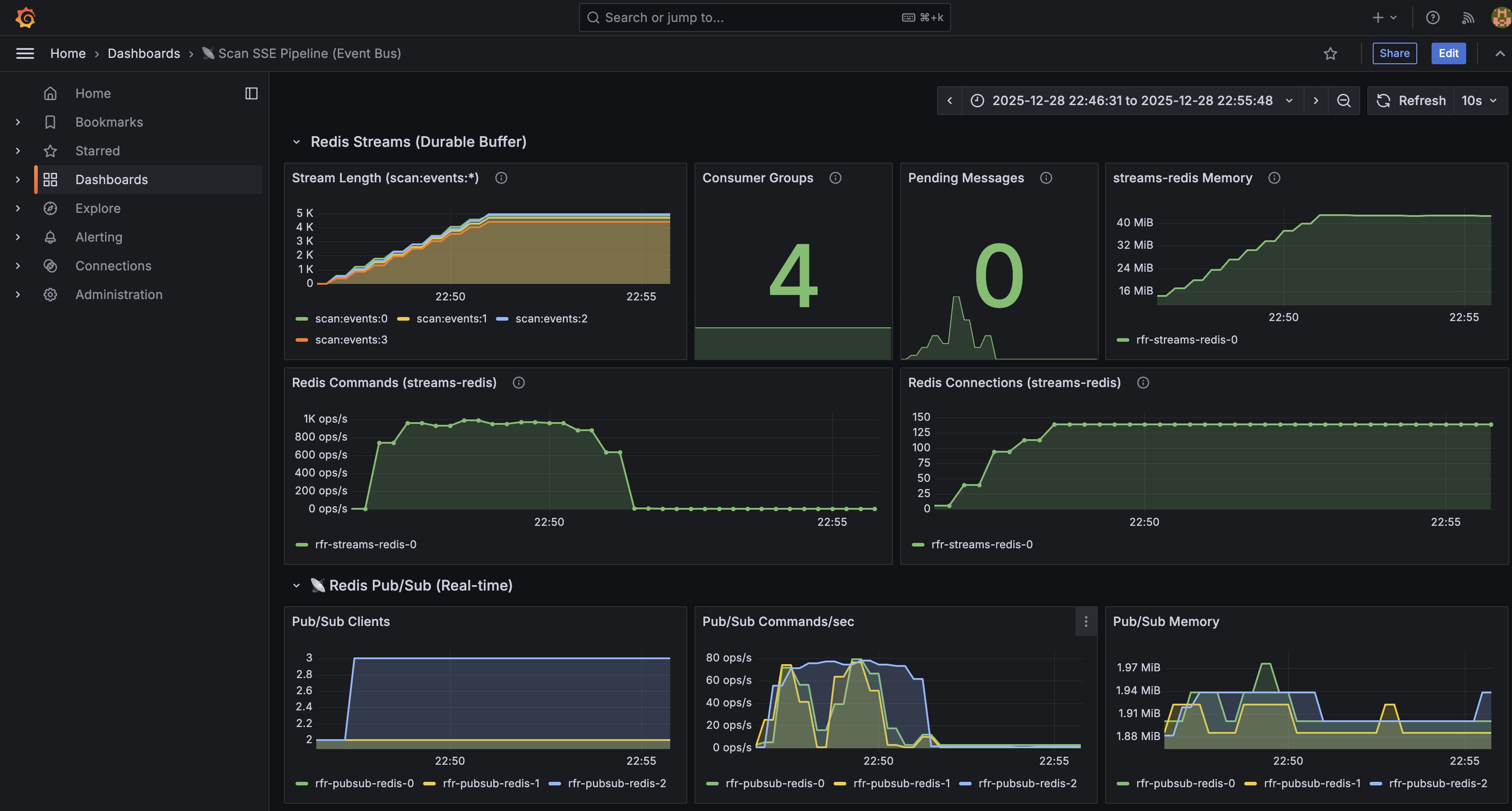The image size is (1512, 811).
Task: Open the help question-mark icon
Action: [x=1432, y=18]
